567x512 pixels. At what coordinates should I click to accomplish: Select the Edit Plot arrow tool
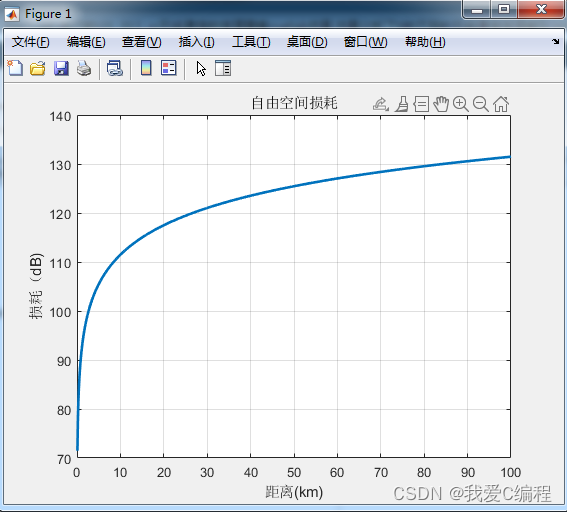point(201,68)
